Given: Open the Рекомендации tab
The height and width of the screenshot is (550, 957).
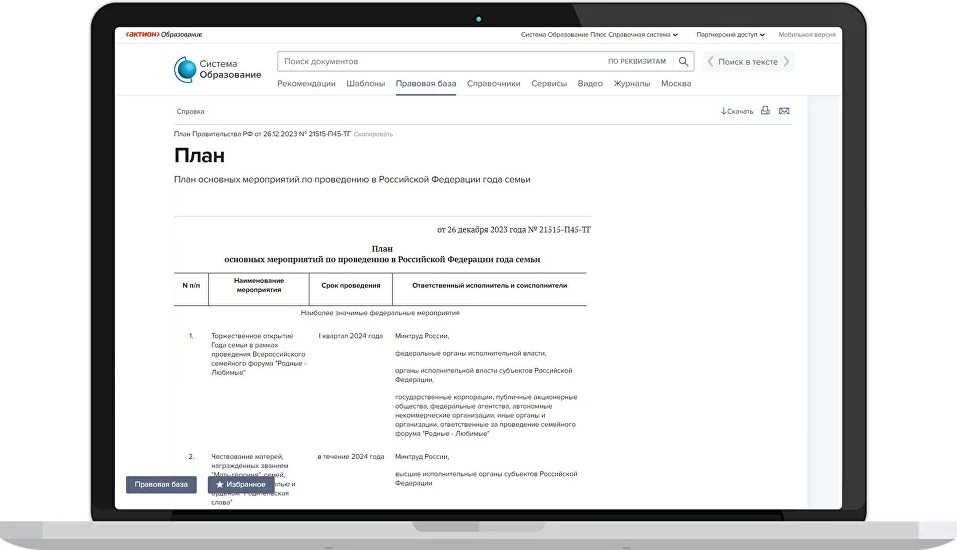Looking at the screenshot, I should (x=306, y=84).
